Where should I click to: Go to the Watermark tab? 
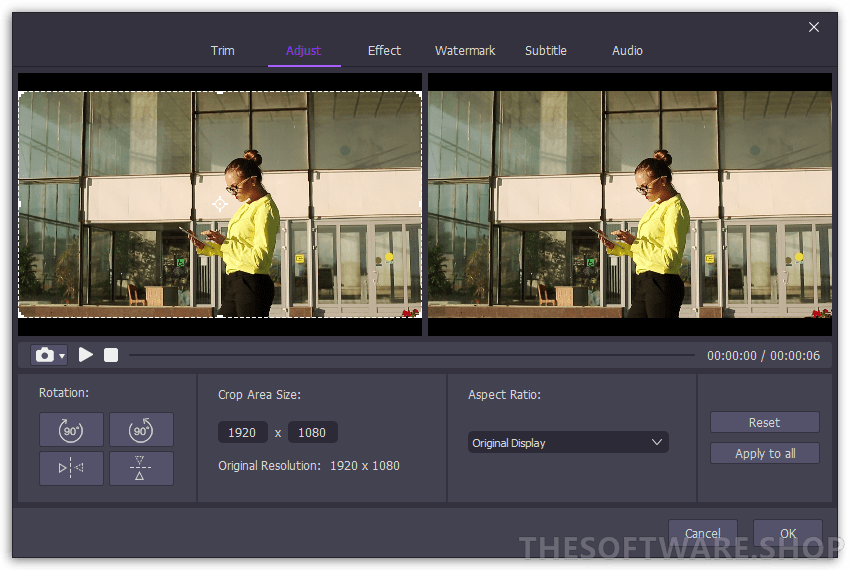point(465,51)
